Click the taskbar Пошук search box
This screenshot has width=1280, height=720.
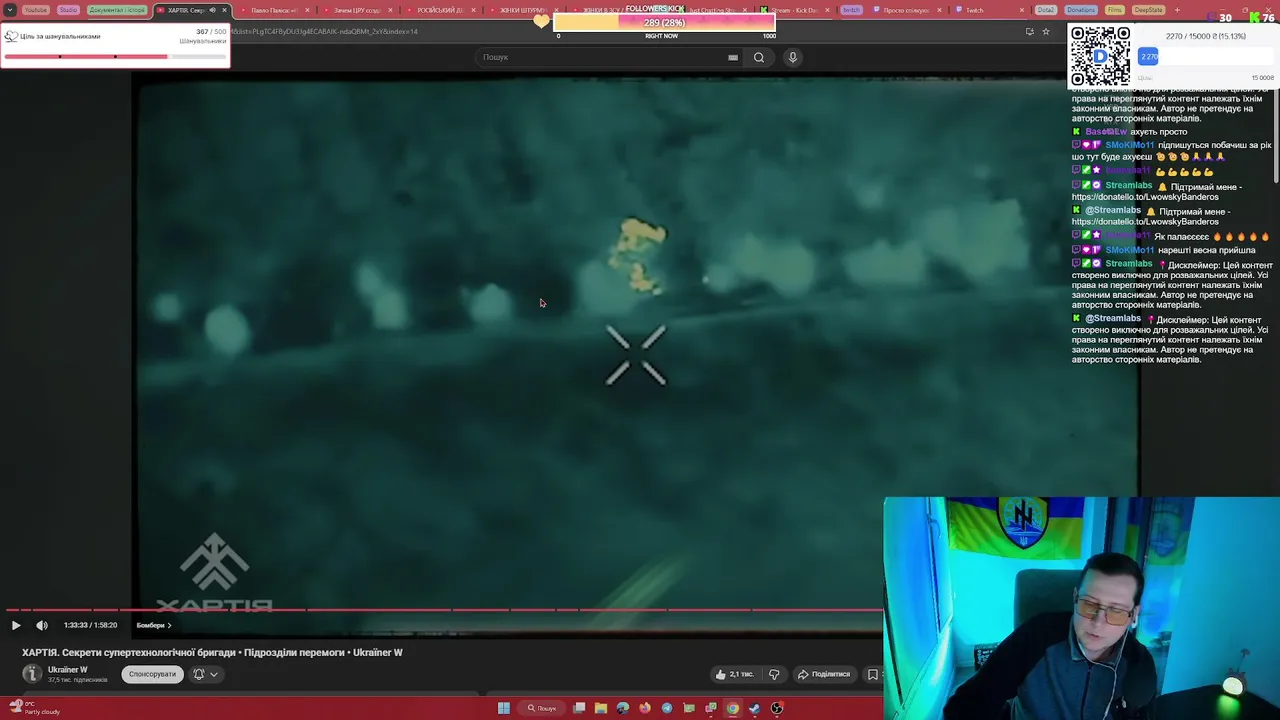pos(542,708)
